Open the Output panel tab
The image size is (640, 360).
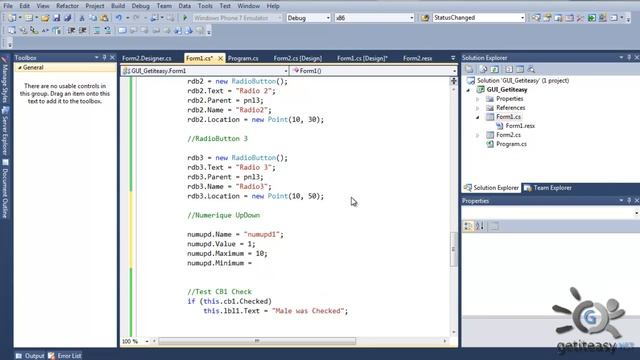click(30, 356)
